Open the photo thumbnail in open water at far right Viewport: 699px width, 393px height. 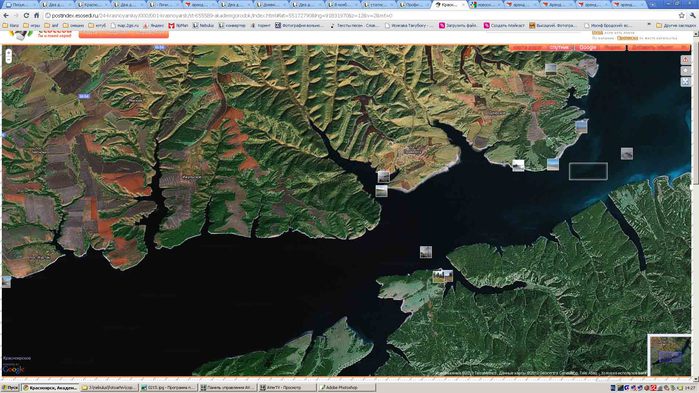click(x=627, y=154)
